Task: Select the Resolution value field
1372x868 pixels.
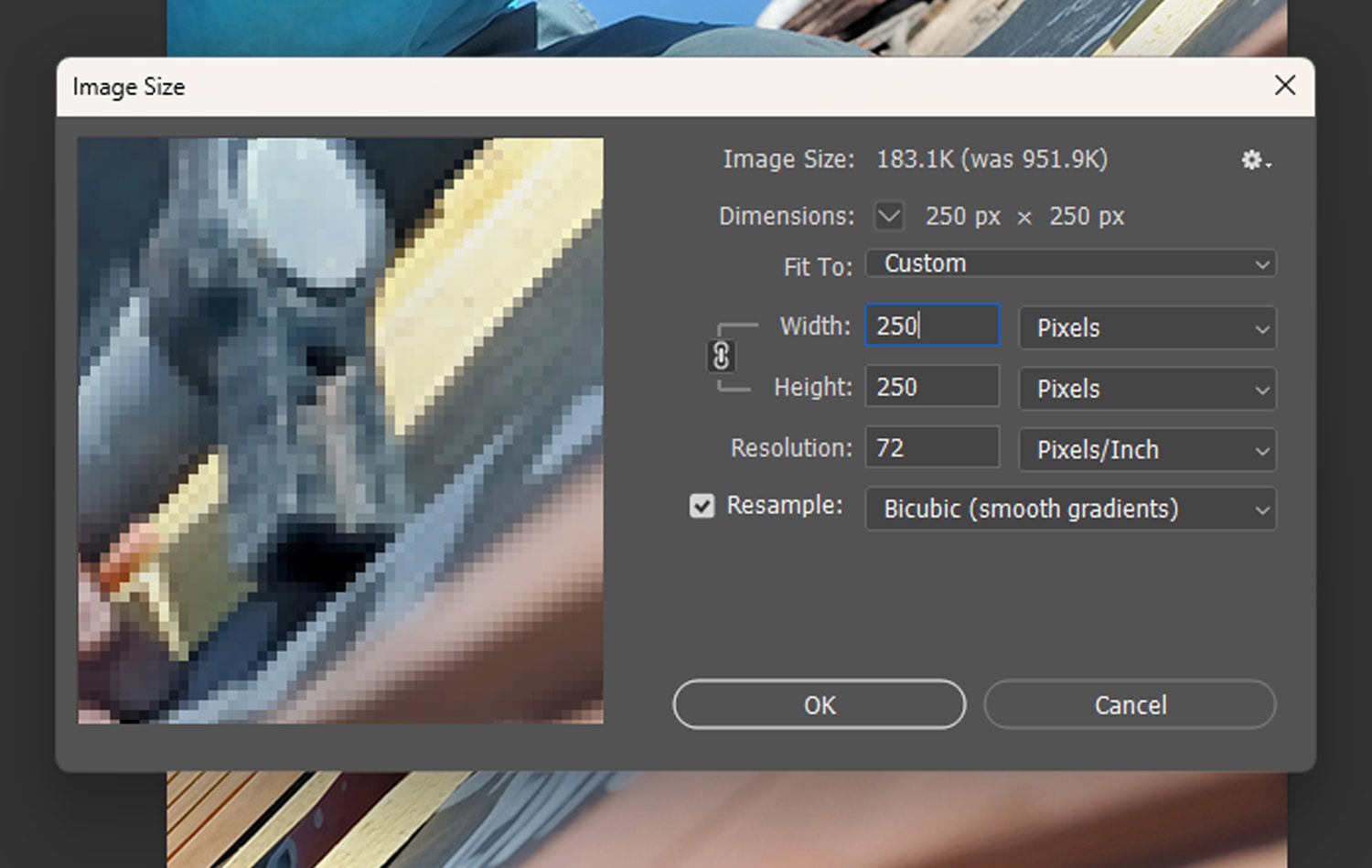Action: tap(932, 448)
